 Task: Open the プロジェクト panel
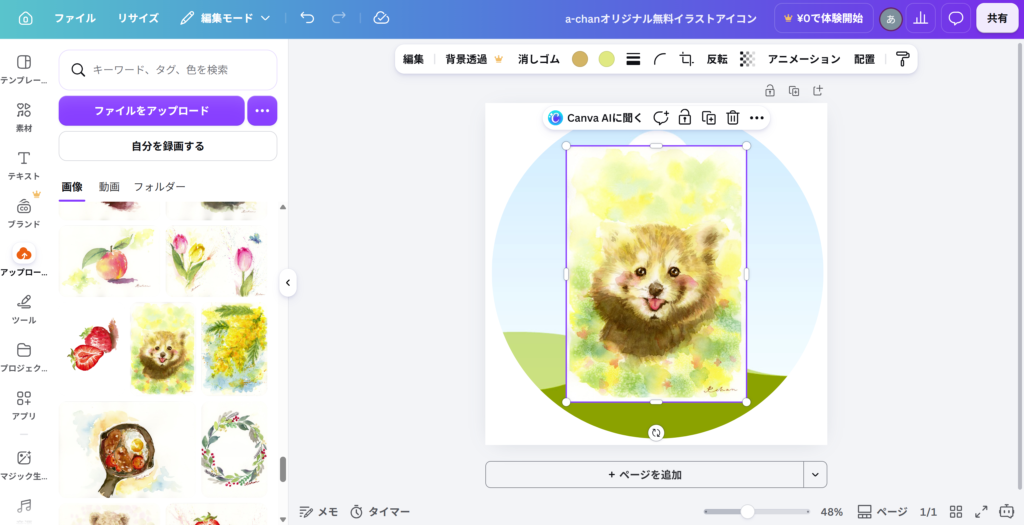(24, 357)
